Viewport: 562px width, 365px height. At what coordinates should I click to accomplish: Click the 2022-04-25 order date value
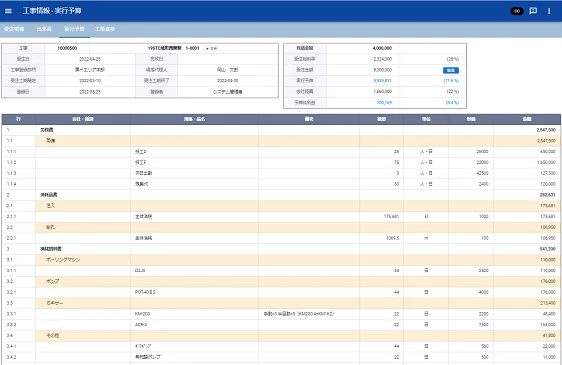[90, 59]
